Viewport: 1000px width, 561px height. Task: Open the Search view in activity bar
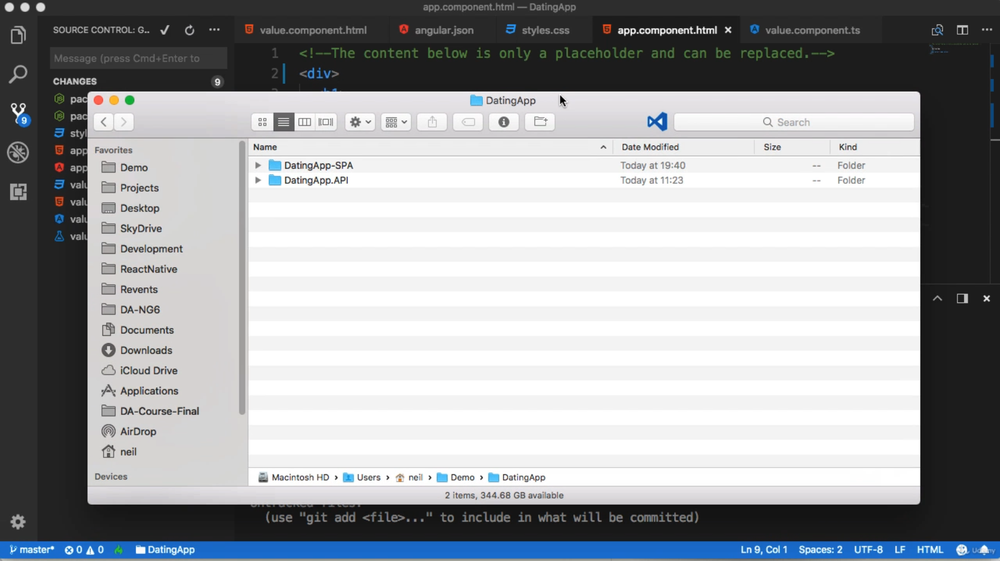tap(18, 74)
